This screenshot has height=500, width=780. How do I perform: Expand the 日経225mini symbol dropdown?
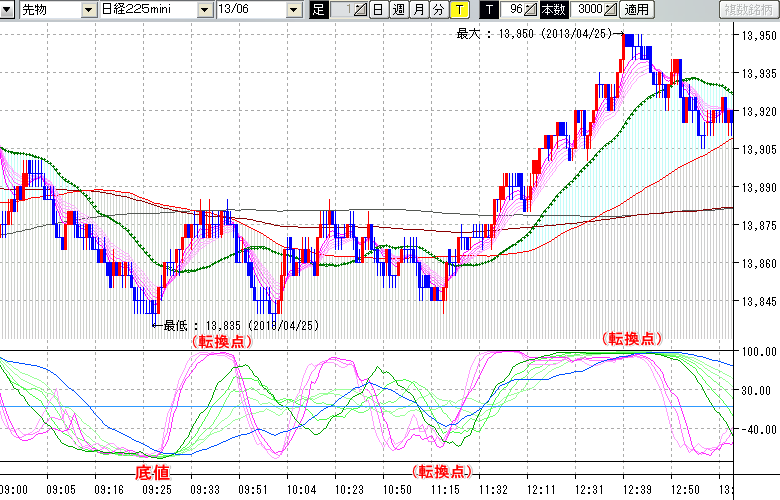(x=205, y=10)
